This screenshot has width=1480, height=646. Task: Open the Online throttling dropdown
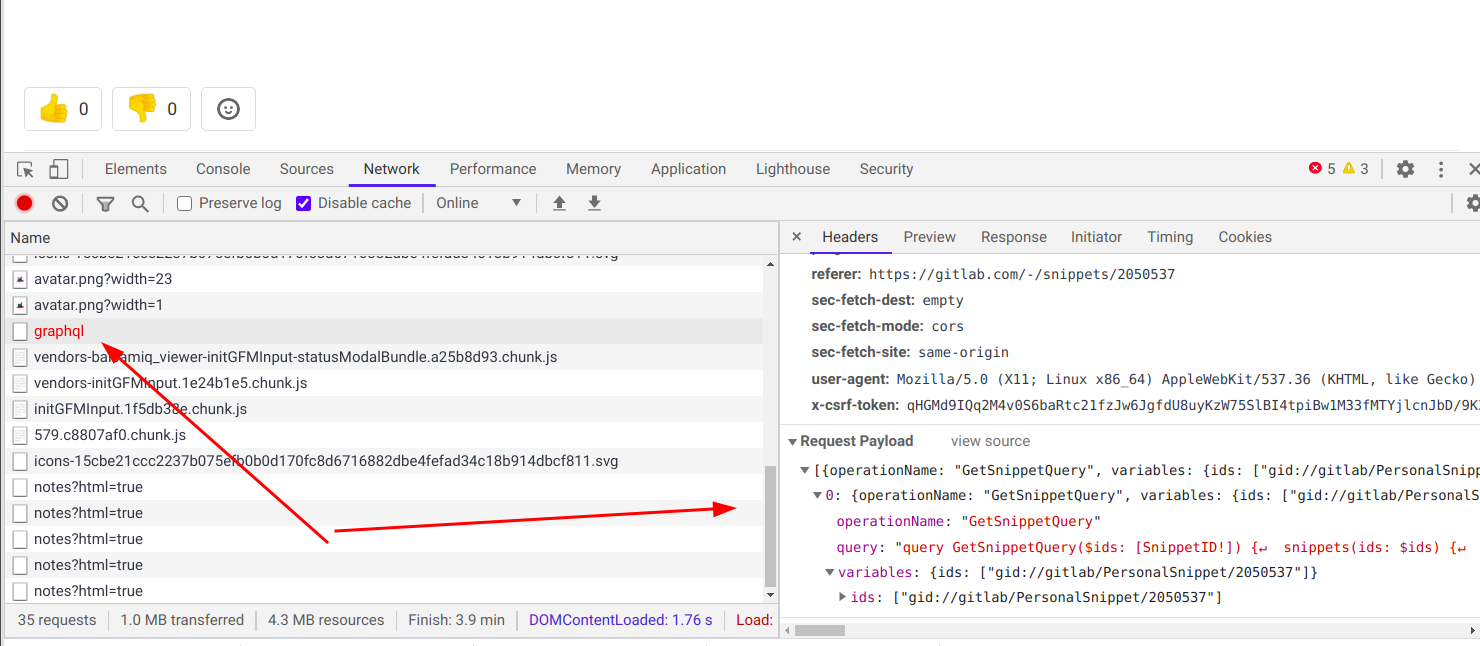479,203
